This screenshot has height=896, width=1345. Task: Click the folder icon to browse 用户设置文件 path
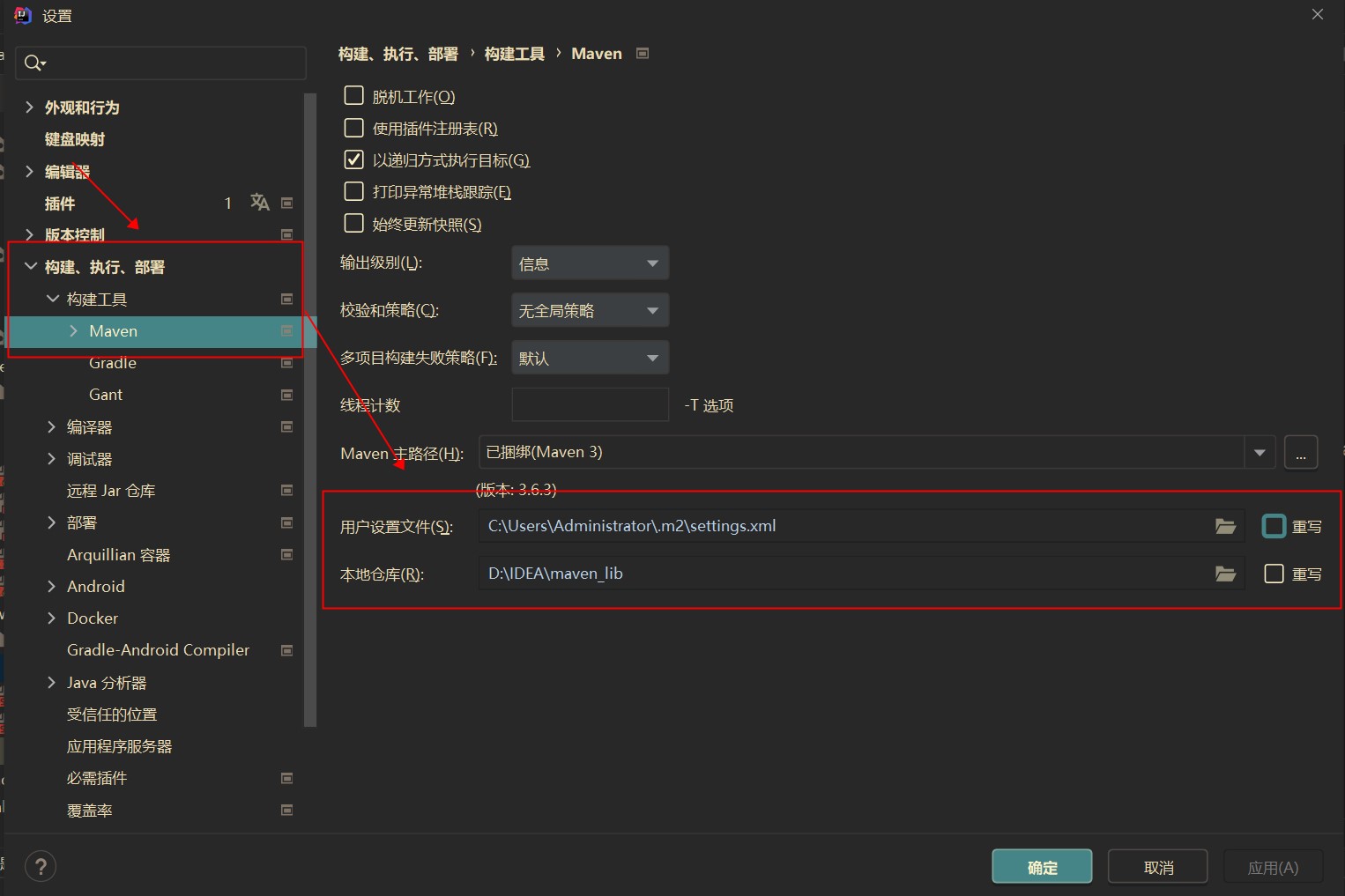(1224, 526)
